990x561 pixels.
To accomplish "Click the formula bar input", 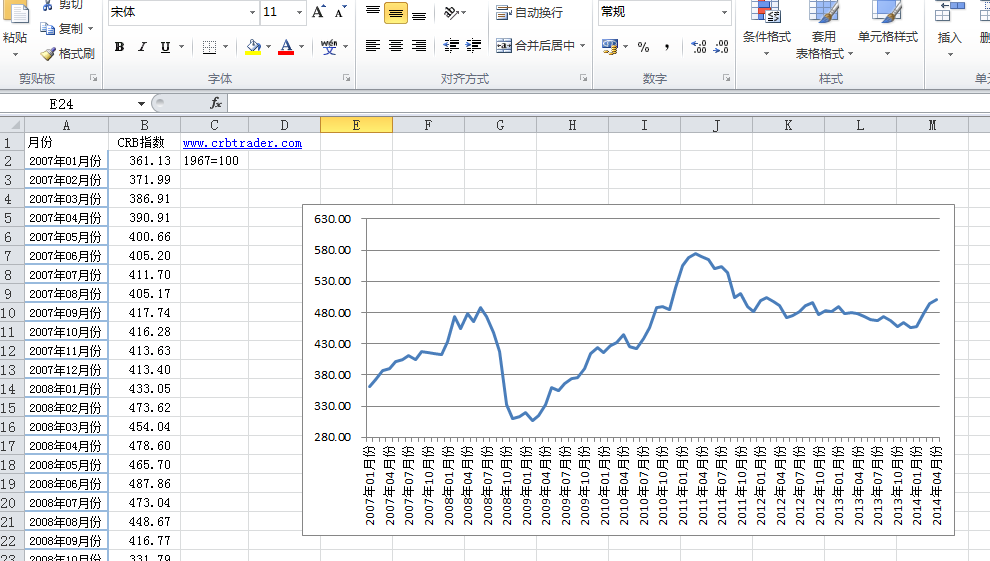I will coord(607,103).
